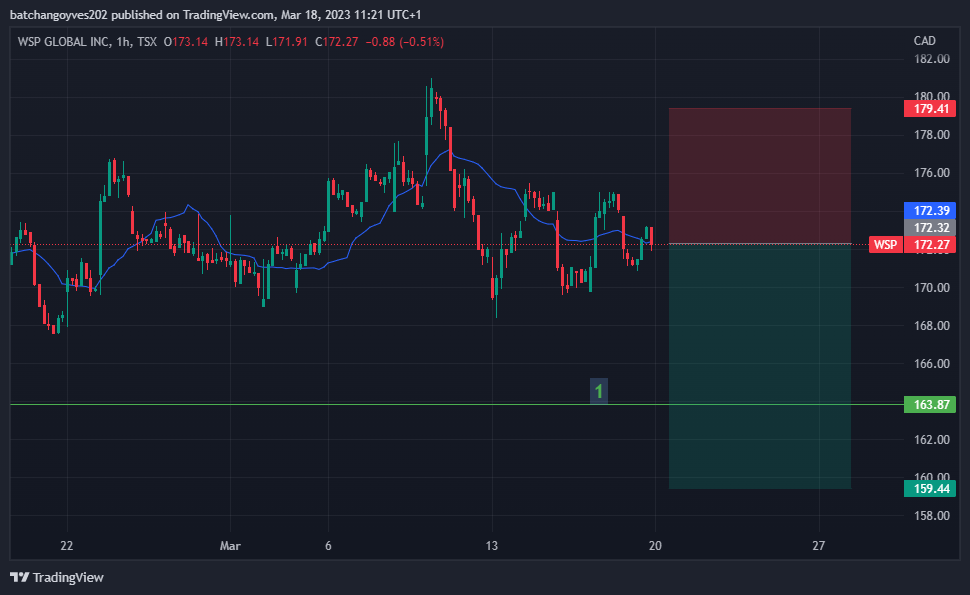Click the 182.00 price axis tick
Viewport: 970px width, 595px height.
tap(932, 59)
